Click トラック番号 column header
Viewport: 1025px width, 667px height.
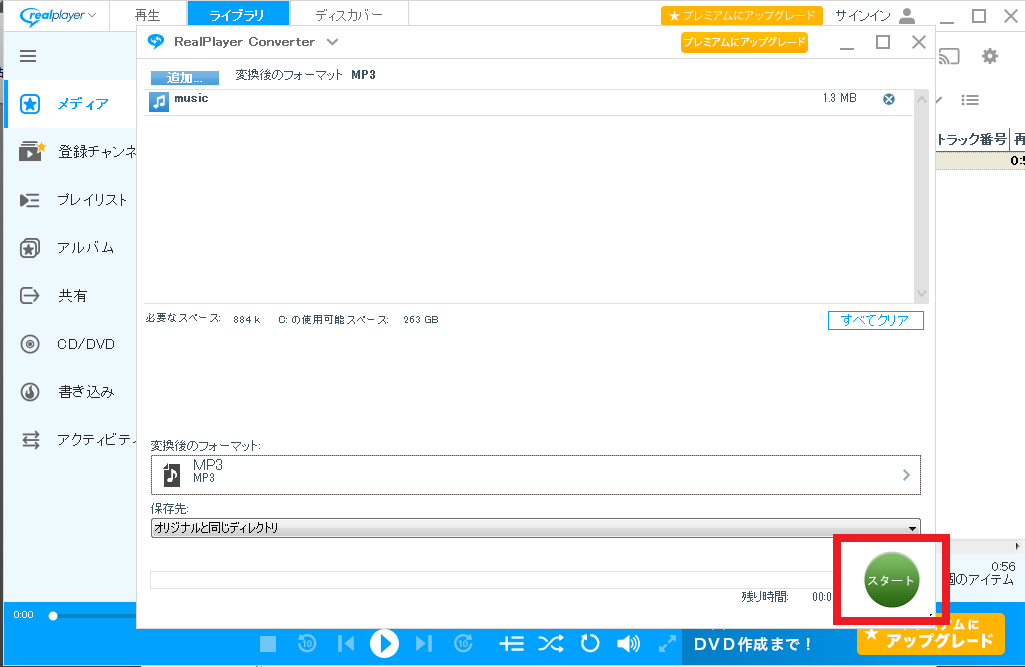(971, 139)
